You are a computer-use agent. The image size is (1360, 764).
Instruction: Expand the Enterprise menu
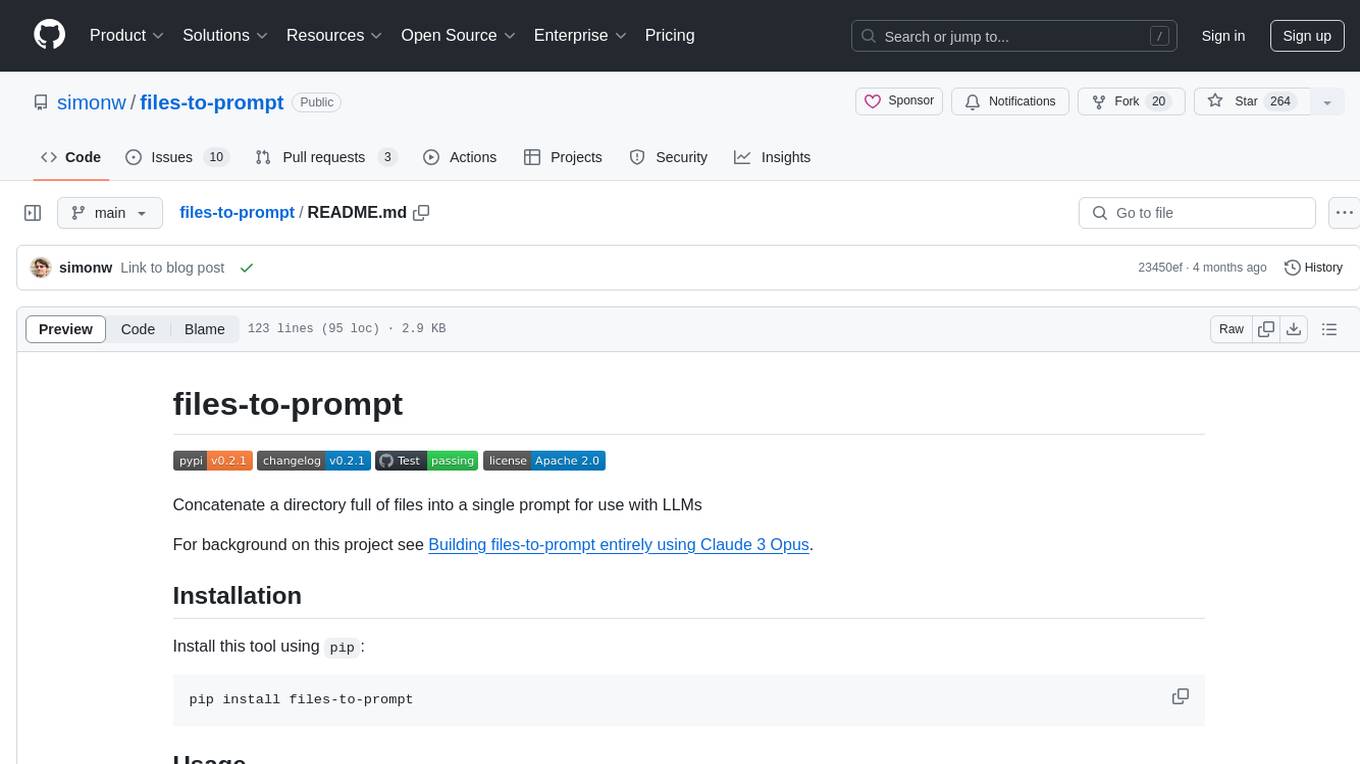click(580, 35)
